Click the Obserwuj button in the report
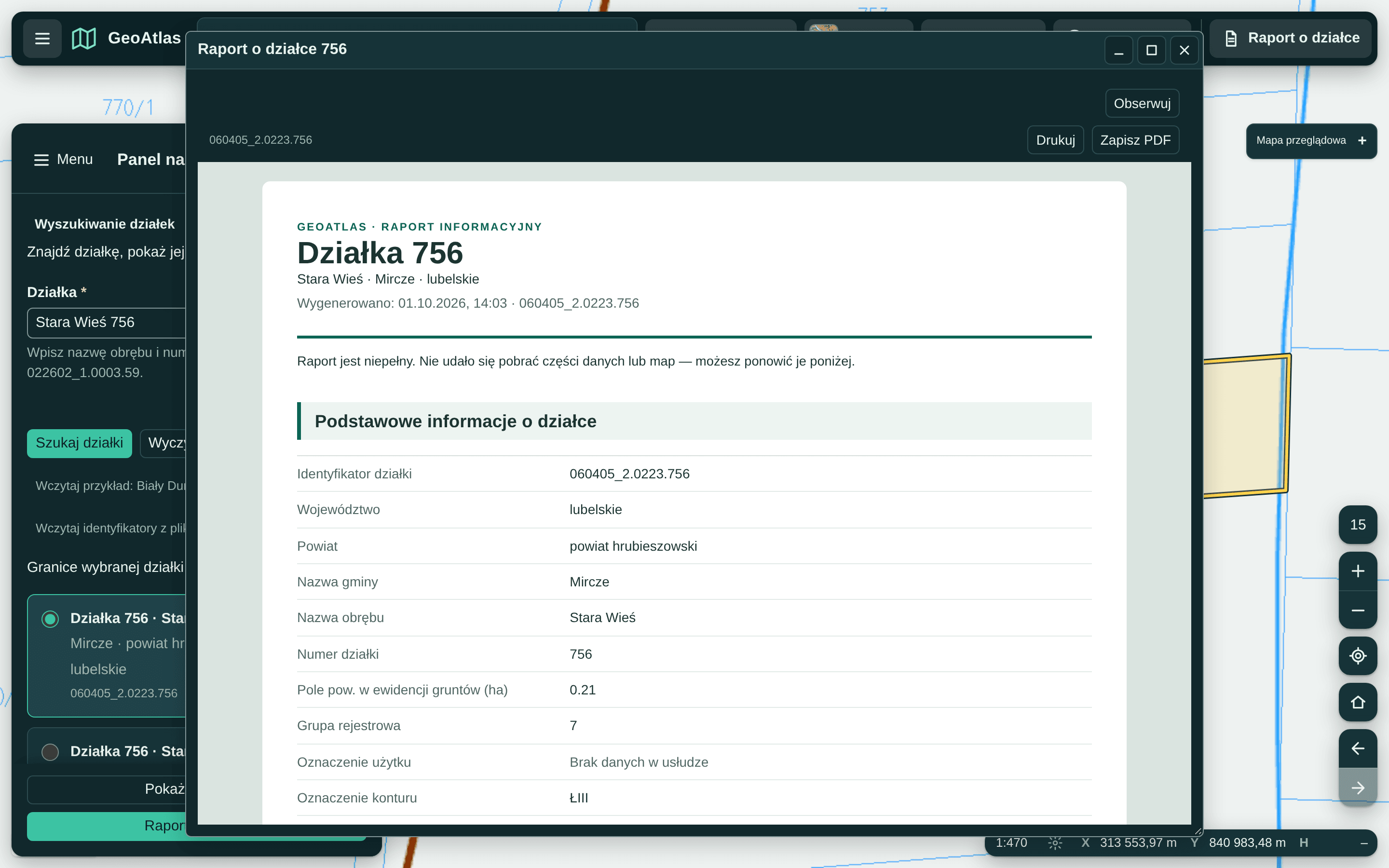 pos(1142,103)
